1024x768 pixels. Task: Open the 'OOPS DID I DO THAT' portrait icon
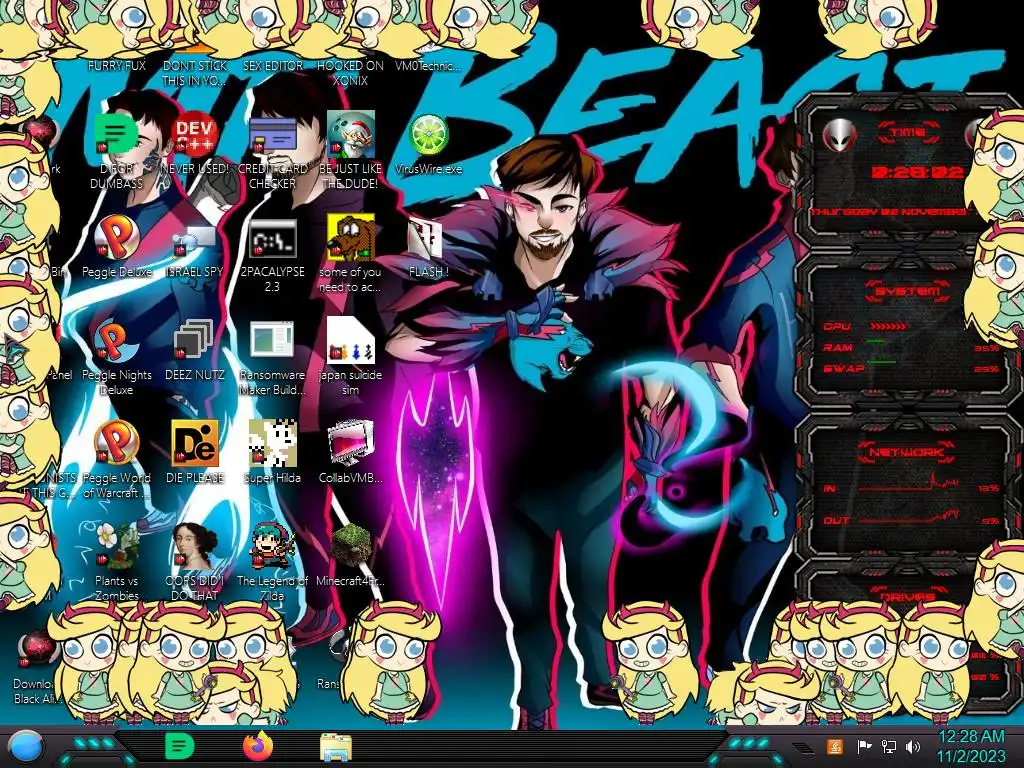point(195,546)
